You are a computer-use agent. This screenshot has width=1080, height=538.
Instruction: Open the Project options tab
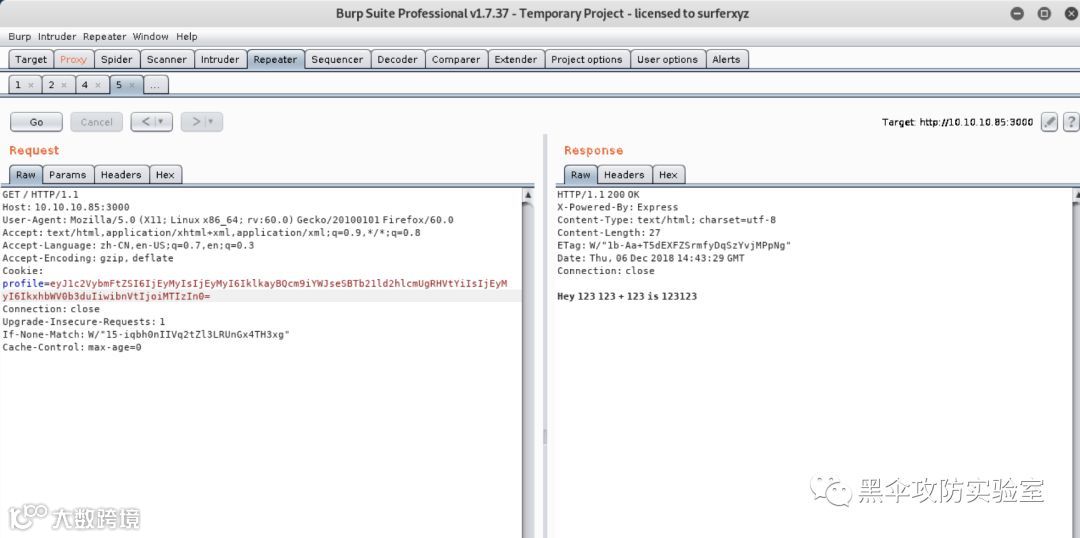tap(587, 59)
